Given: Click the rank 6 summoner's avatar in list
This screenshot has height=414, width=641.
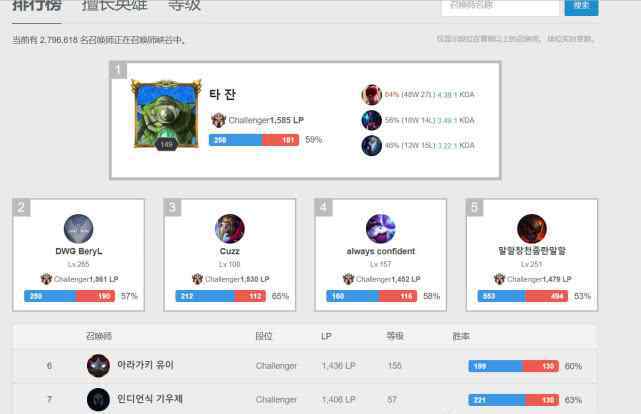Looking at the screenshot, I should [99, 365].
